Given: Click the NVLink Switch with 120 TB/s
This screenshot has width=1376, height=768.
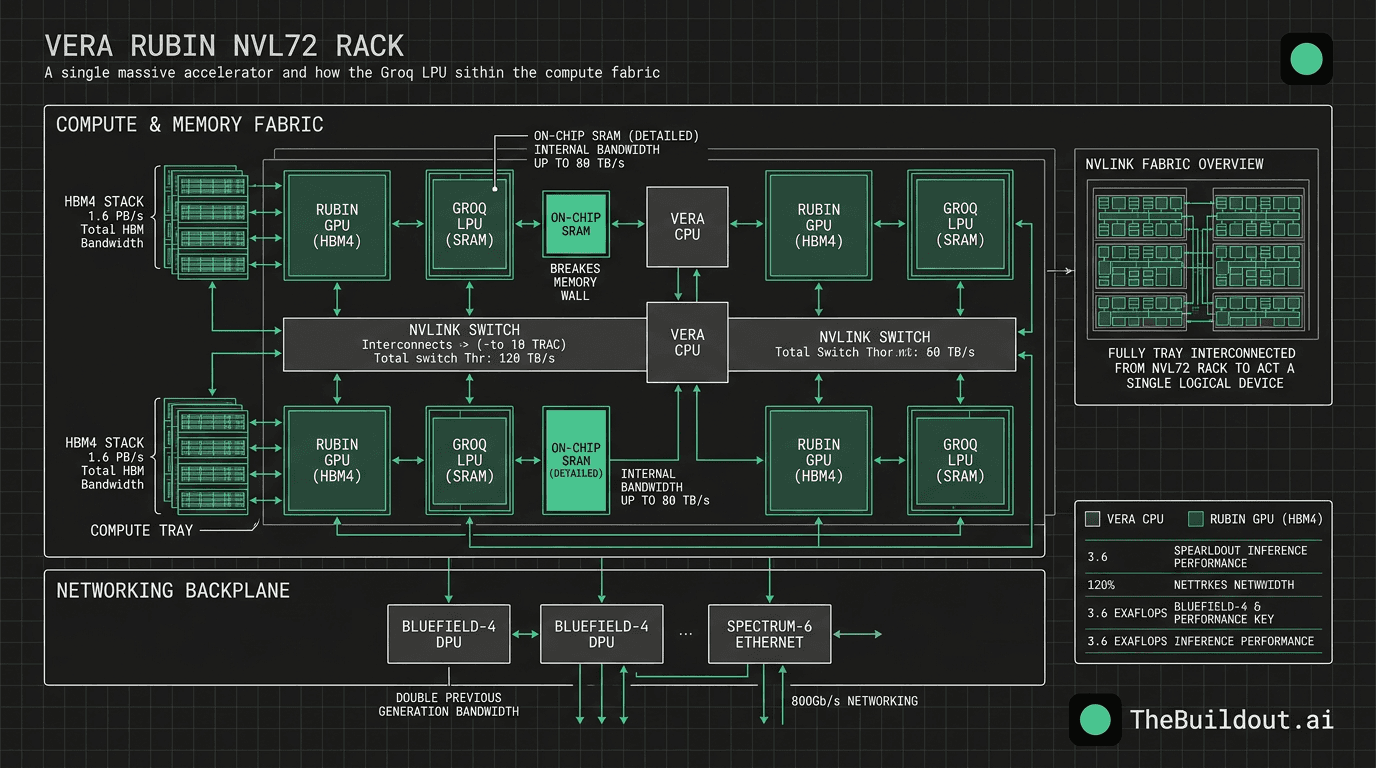Looking at the screenshot, I should coord(465,343).
